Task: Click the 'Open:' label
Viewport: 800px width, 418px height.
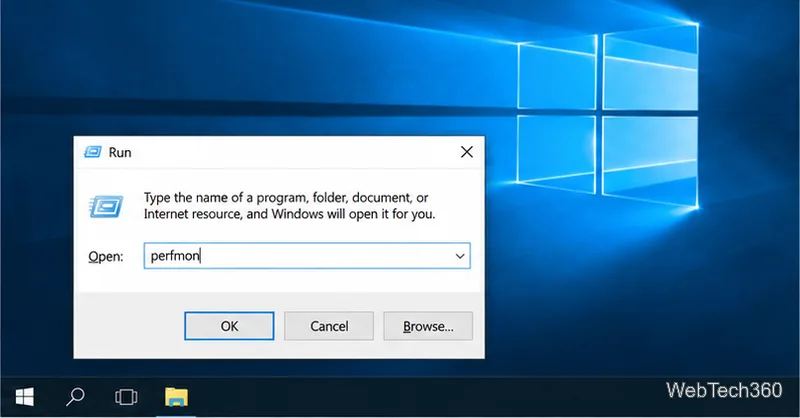Action: point(106,256)
